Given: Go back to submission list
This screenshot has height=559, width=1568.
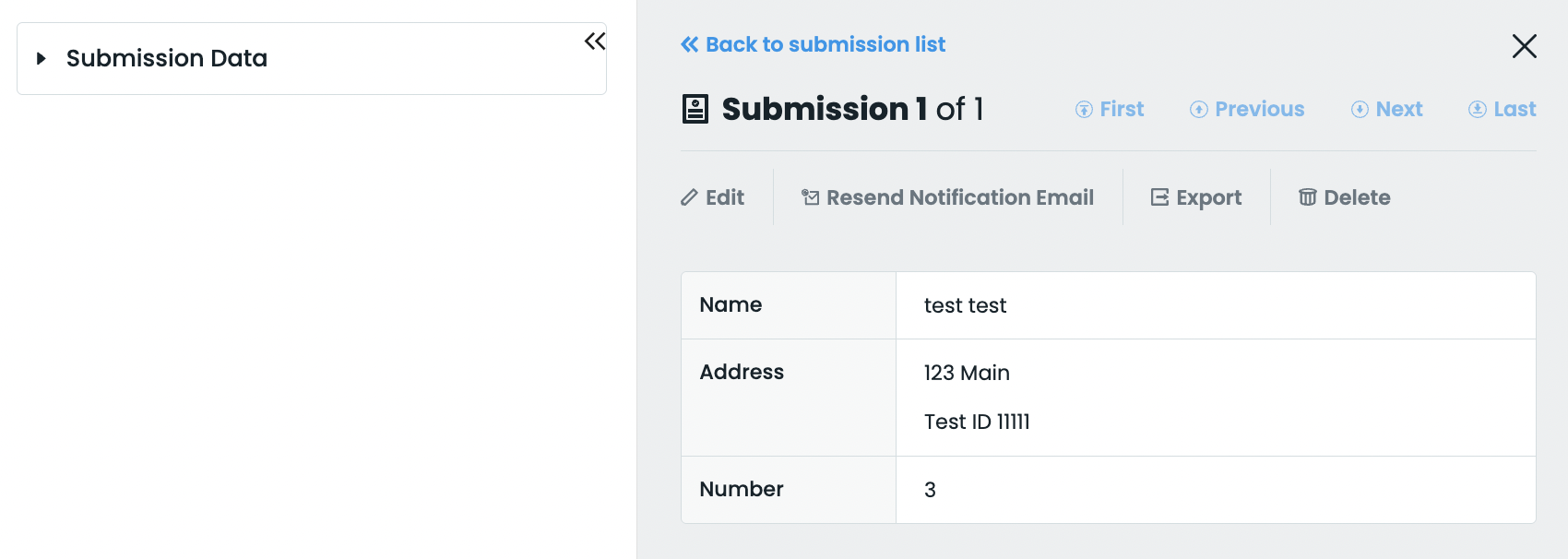Looking at the screenshot, I should point(813,44).
